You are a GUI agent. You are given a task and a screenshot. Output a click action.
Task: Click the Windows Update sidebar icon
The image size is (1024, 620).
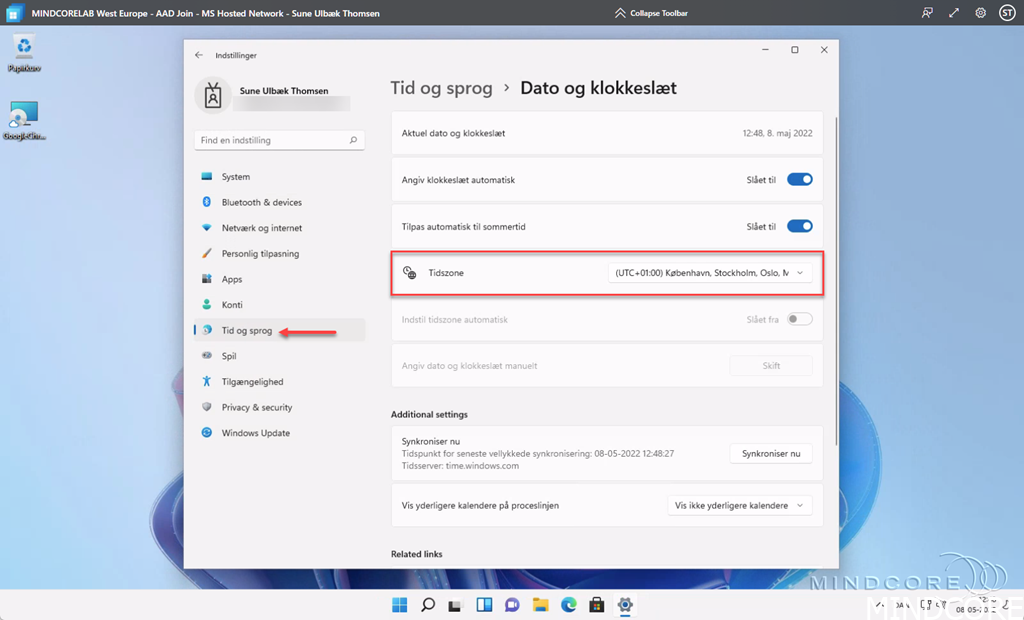tap(207, 433)
